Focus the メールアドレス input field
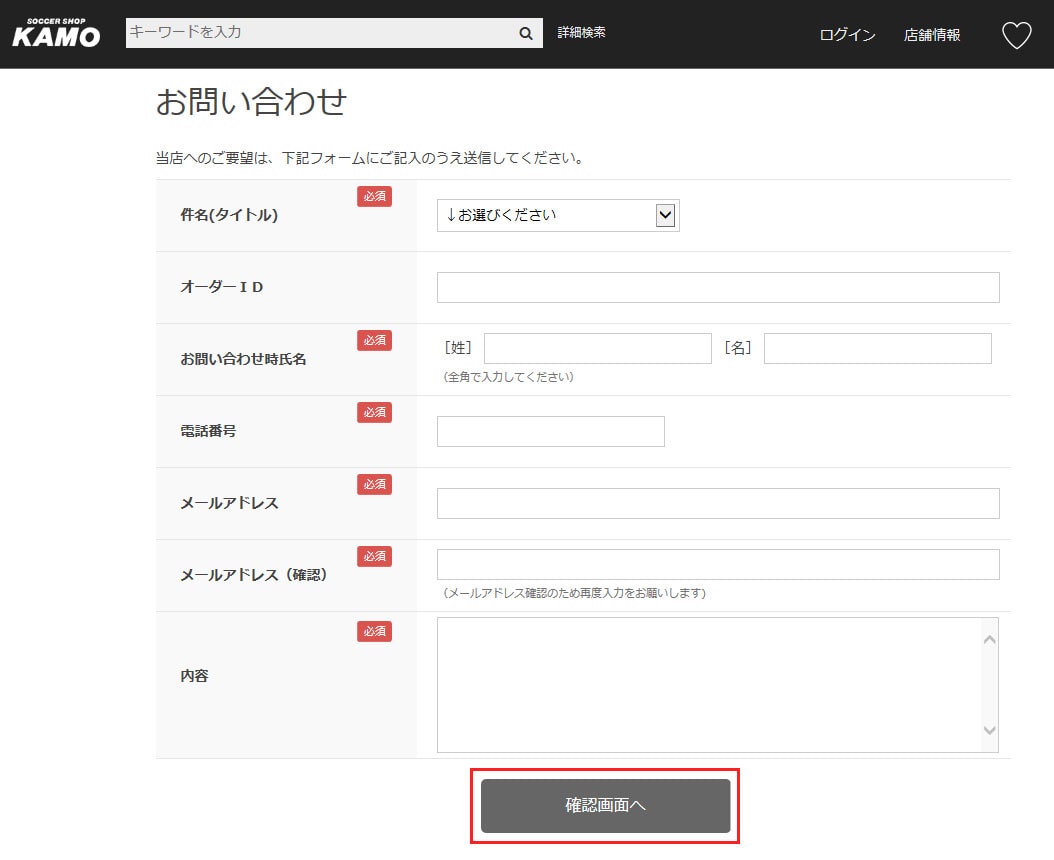Viewport: 1054px width, 860px height. (x=718, y=503)
